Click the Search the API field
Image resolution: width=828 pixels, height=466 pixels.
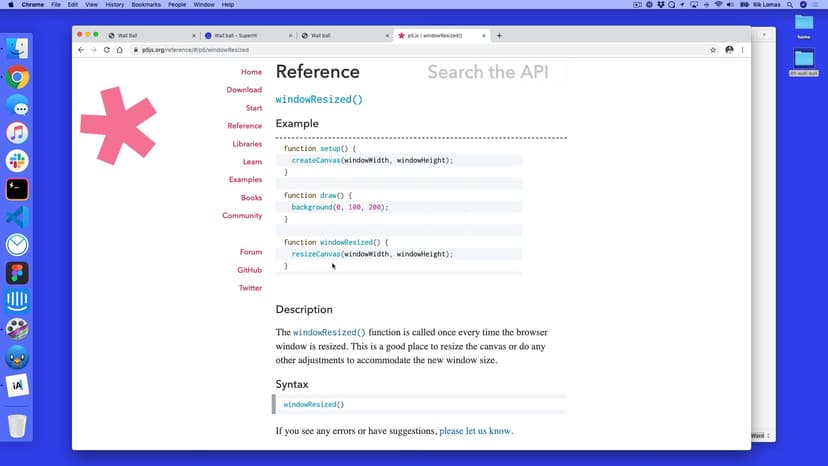pyautogui.click(x=495, y=72)
